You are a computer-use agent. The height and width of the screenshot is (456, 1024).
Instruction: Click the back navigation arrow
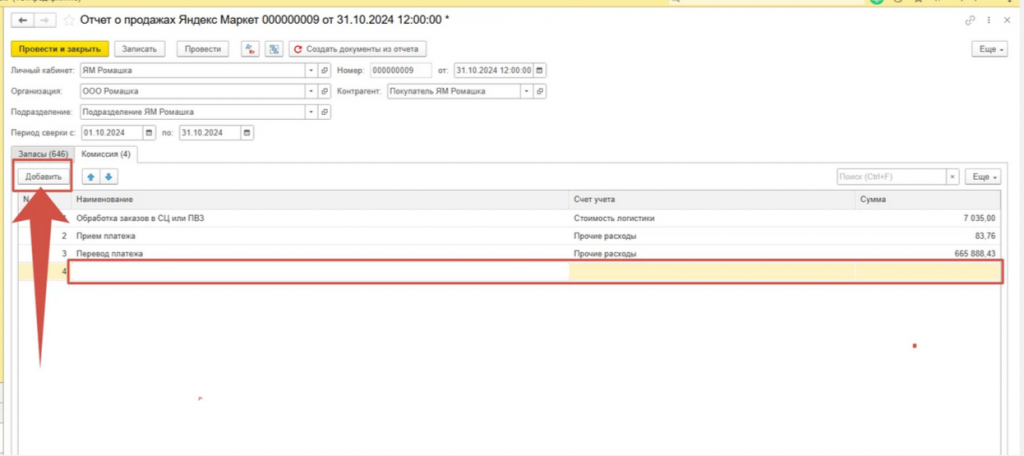(x=20, y=20)
